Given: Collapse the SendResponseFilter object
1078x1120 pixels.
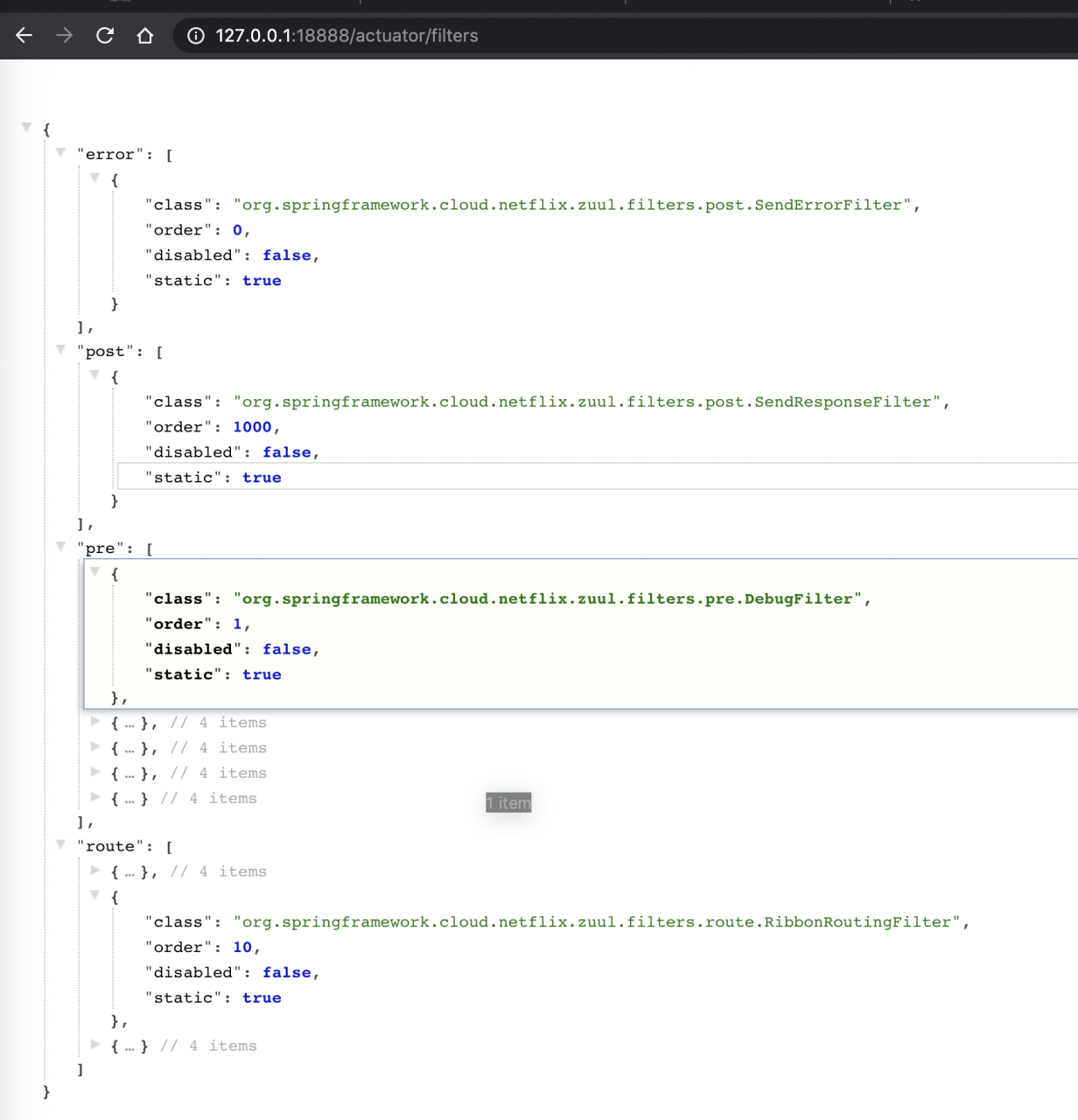Looking at the screenshot, I should pos(94,374).
